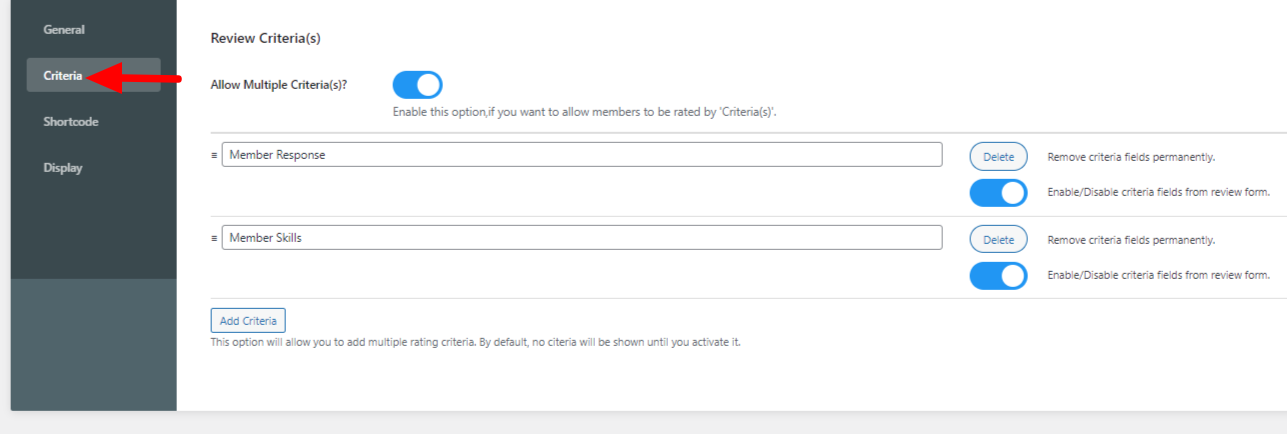The width and height of the screenshot is (1287, 434).
Task: Add a new criteria field
Action: click(x=248, y=321)
